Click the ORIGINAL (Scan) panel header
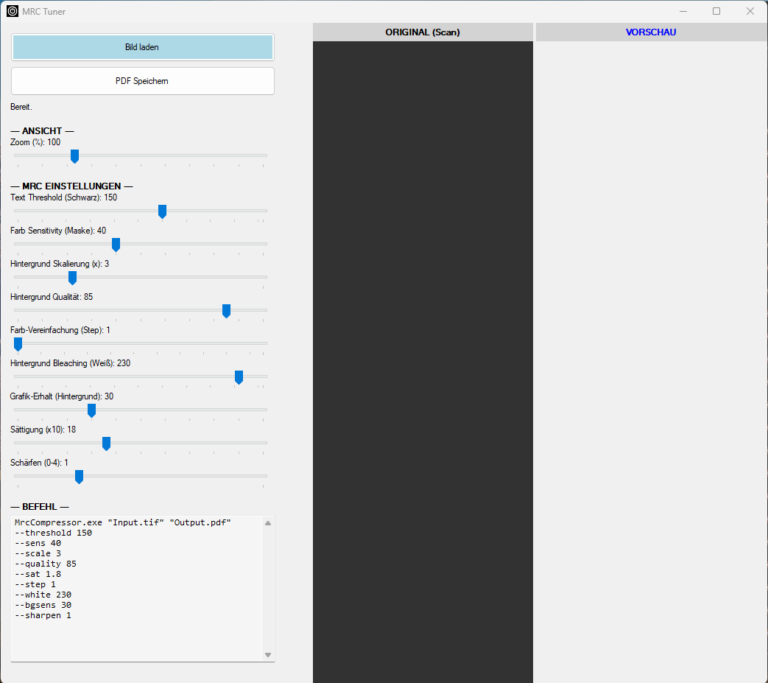 (422, 32)
